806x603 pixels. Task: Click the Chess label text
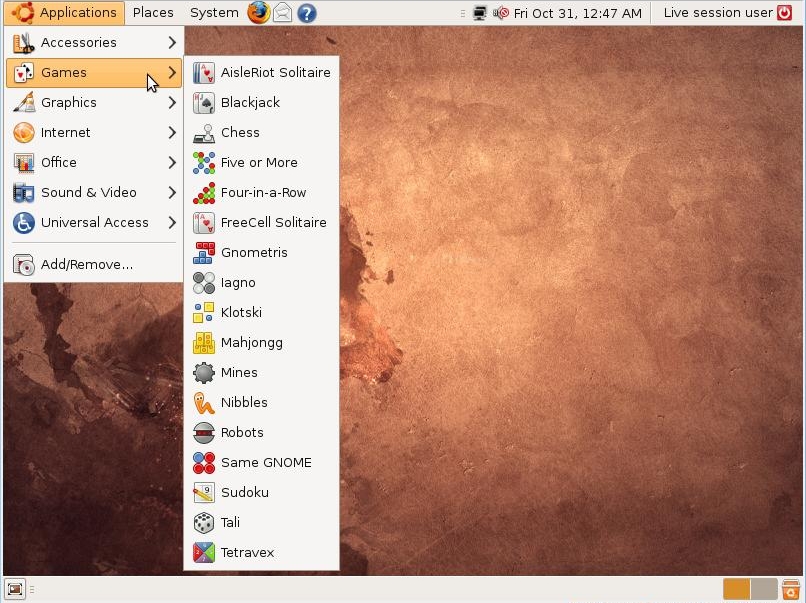(240, 133)
